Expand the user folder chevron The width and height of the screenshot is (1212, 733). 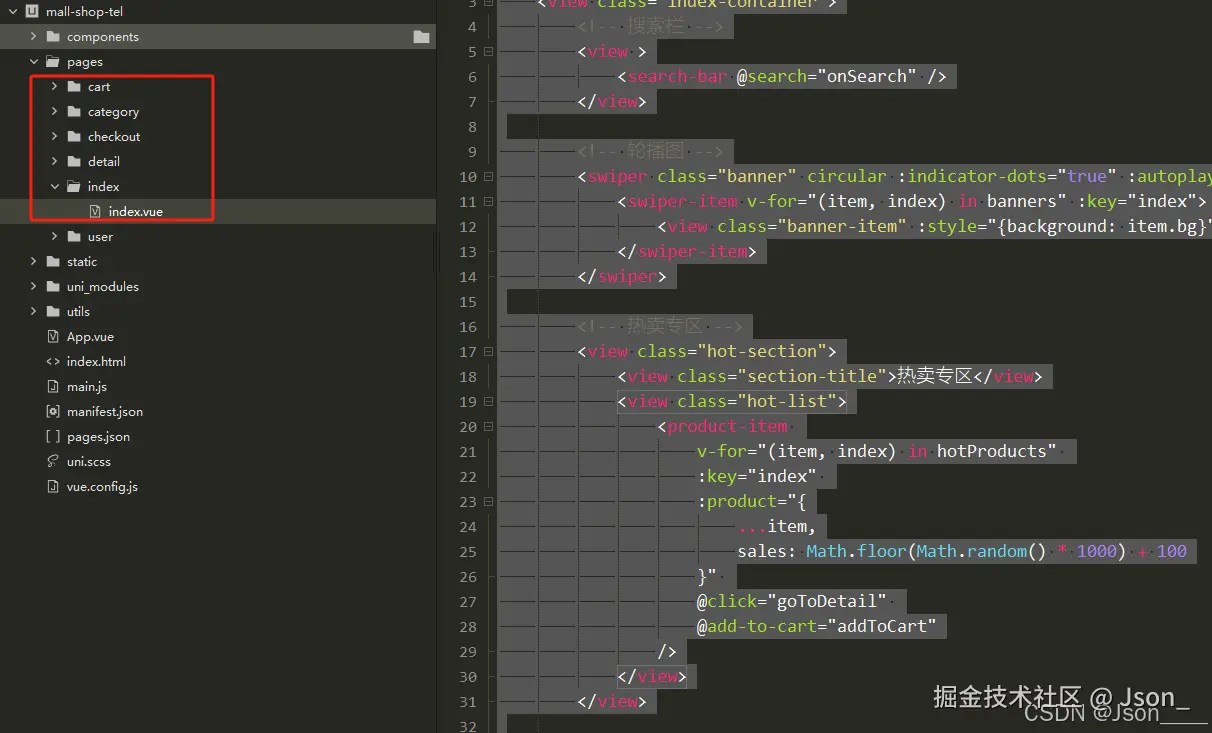tap(54, 237)
